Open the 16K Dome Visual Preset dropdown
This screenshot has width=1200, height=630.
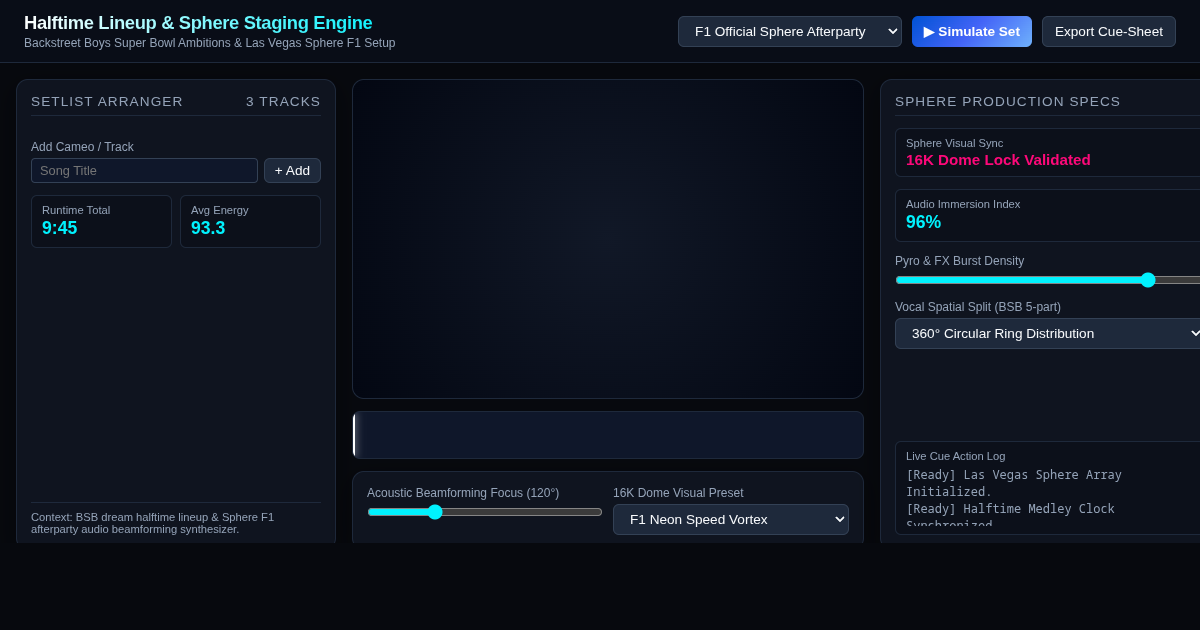click(731, 519)
